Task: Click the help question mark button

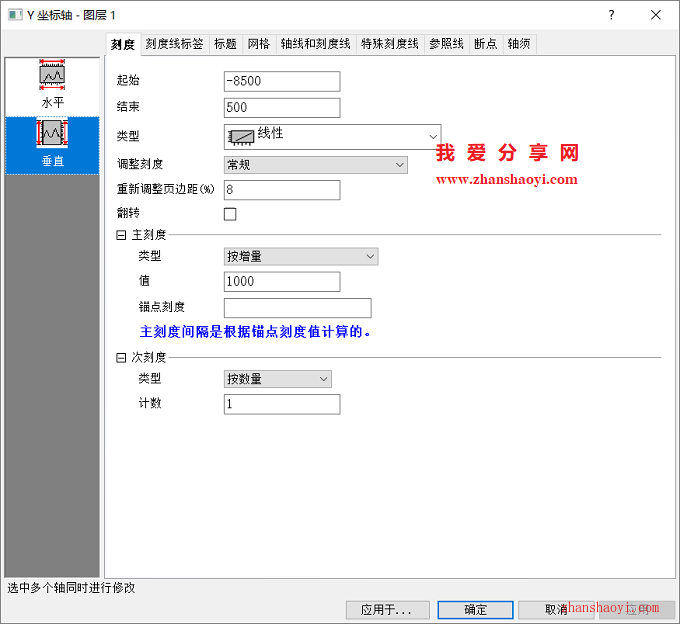Action: coord(611,15)
